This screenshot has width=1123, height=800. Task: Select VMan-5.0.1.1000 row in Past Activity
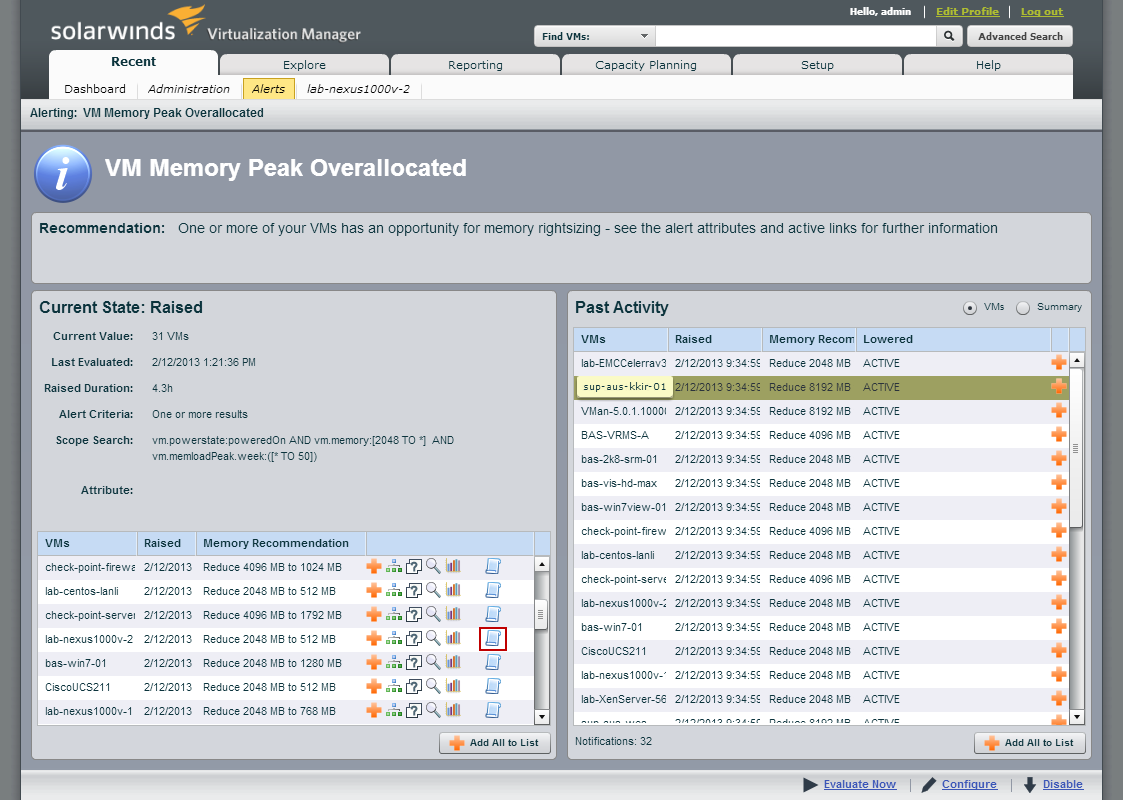click(x=821, y=411)
